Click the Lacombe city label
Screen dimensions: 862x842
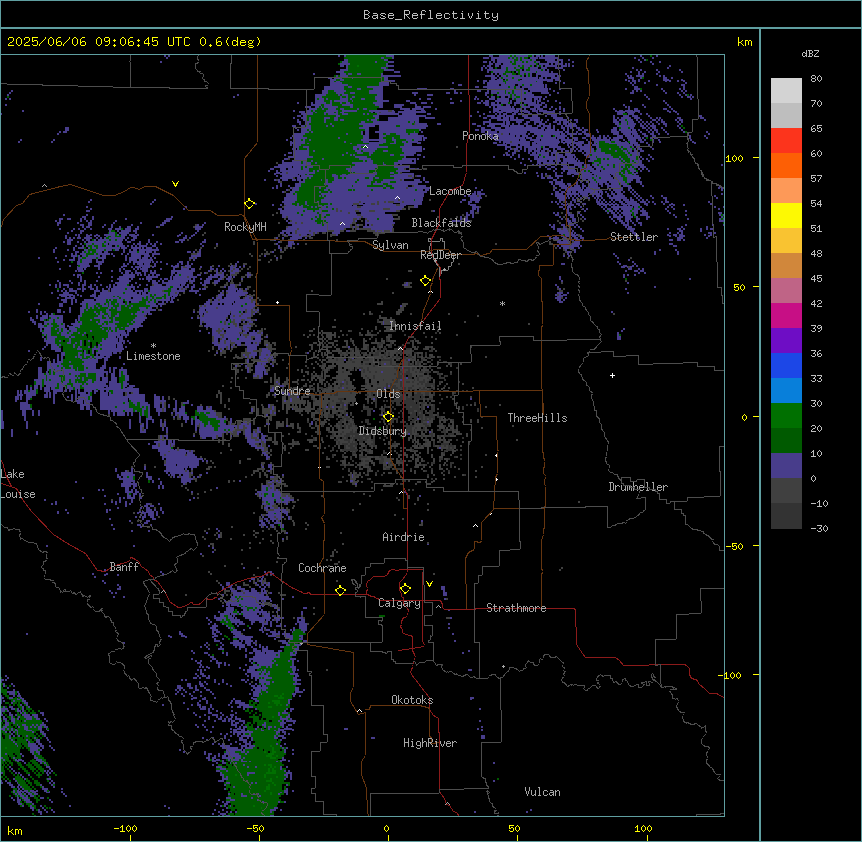click(450, 191)
